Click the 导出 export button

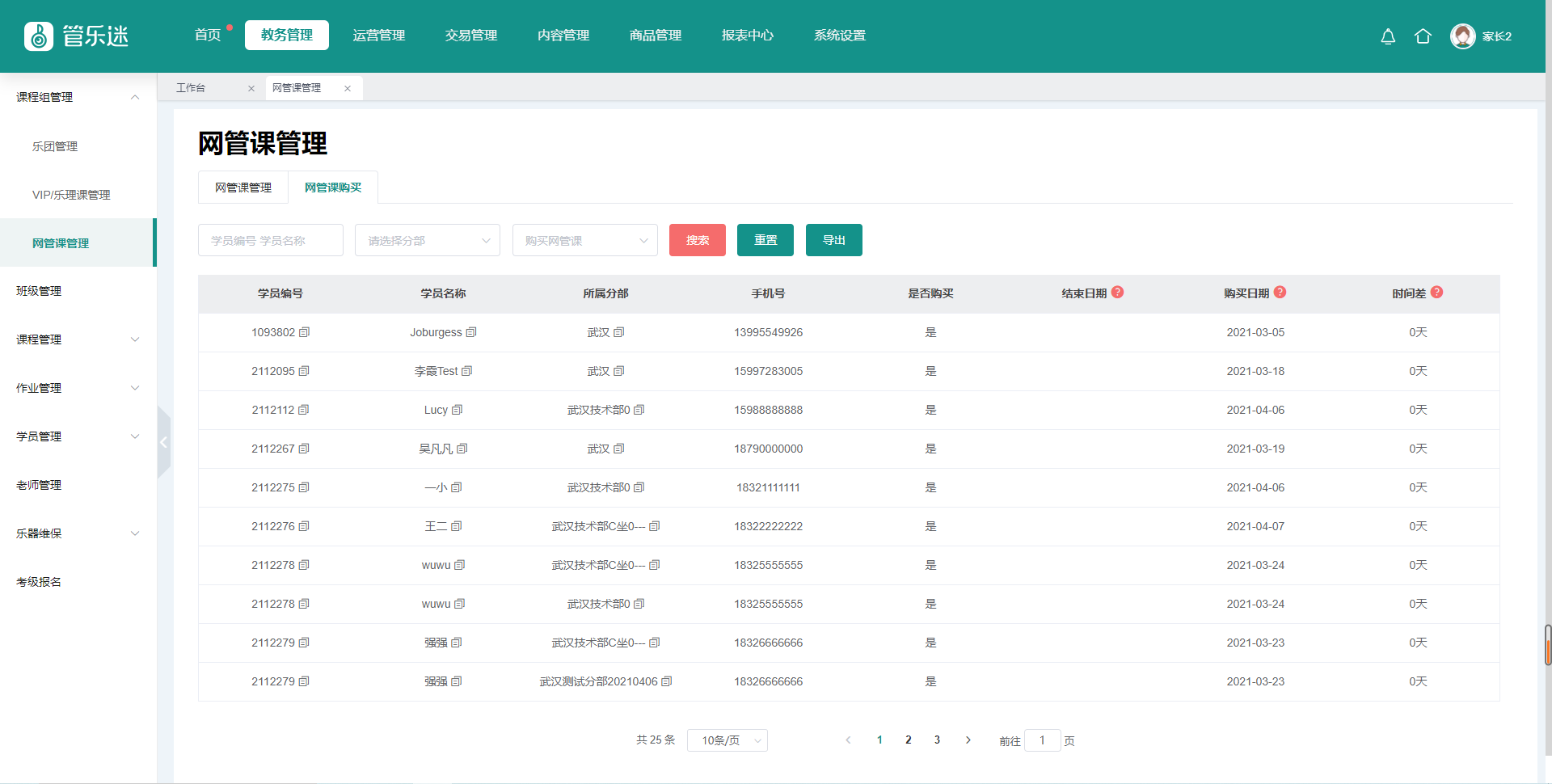pyautogui.click(x=833, y=240)
